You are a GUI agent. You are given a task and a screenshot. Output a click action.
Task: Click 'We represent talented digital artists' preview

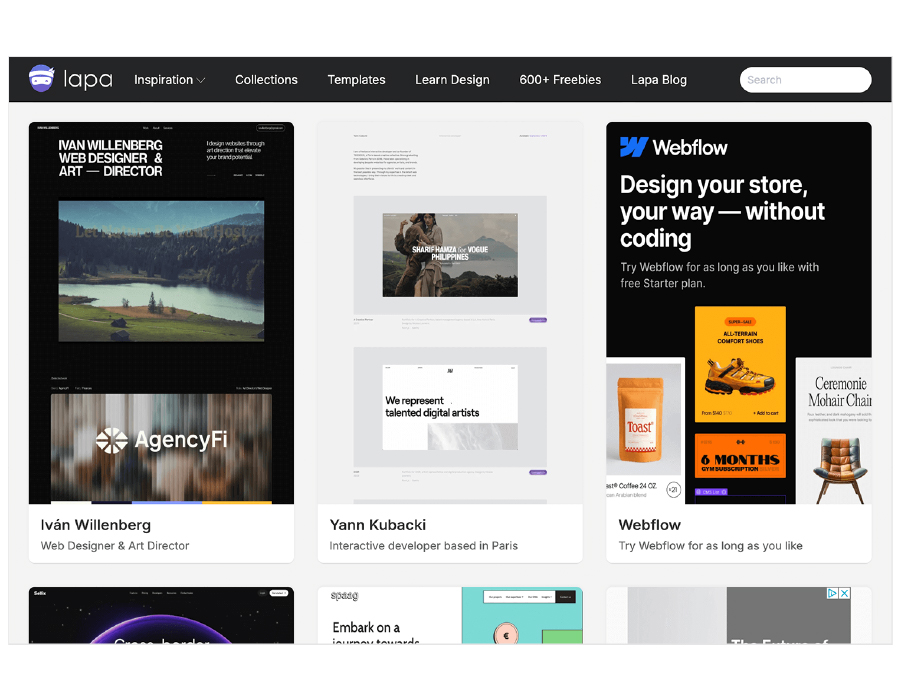tap(450, 407)
